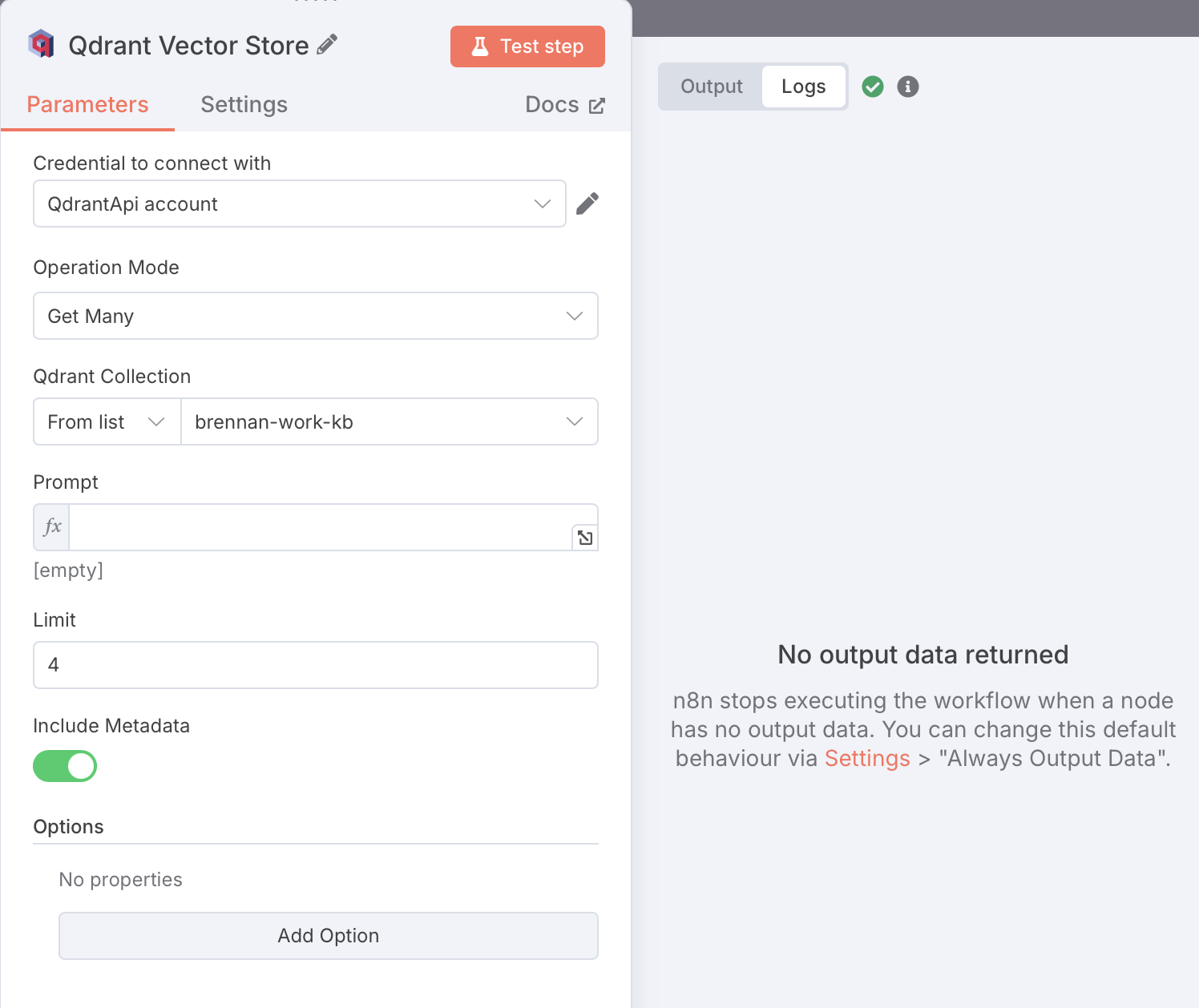The image size is (1199, 1008).
Task: Open the brennan-work-kb collection dropdown
Action: tap(390, 421)
